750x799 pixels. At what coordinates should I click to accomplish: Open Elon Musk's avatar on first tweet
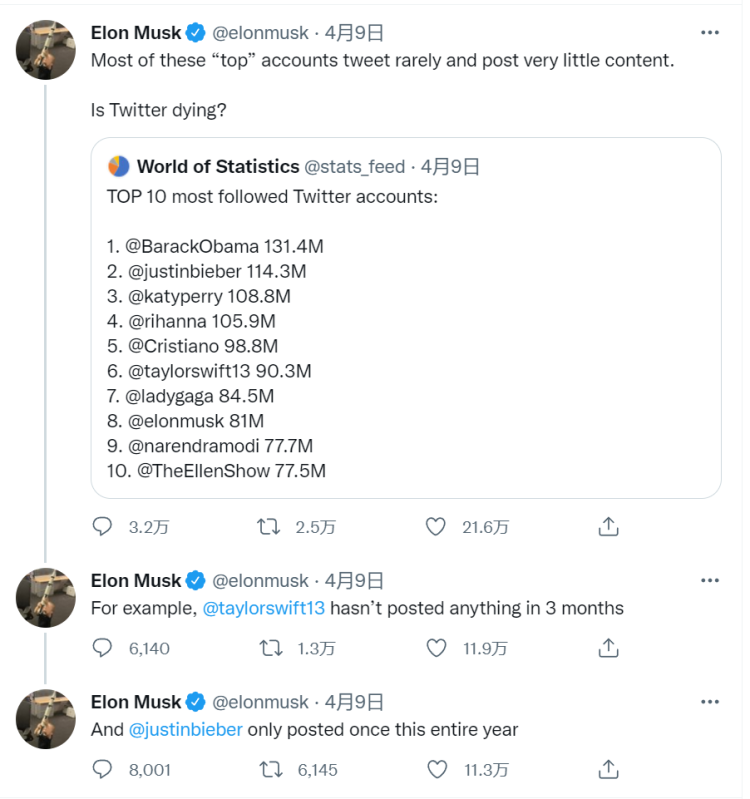coord(46,50)
